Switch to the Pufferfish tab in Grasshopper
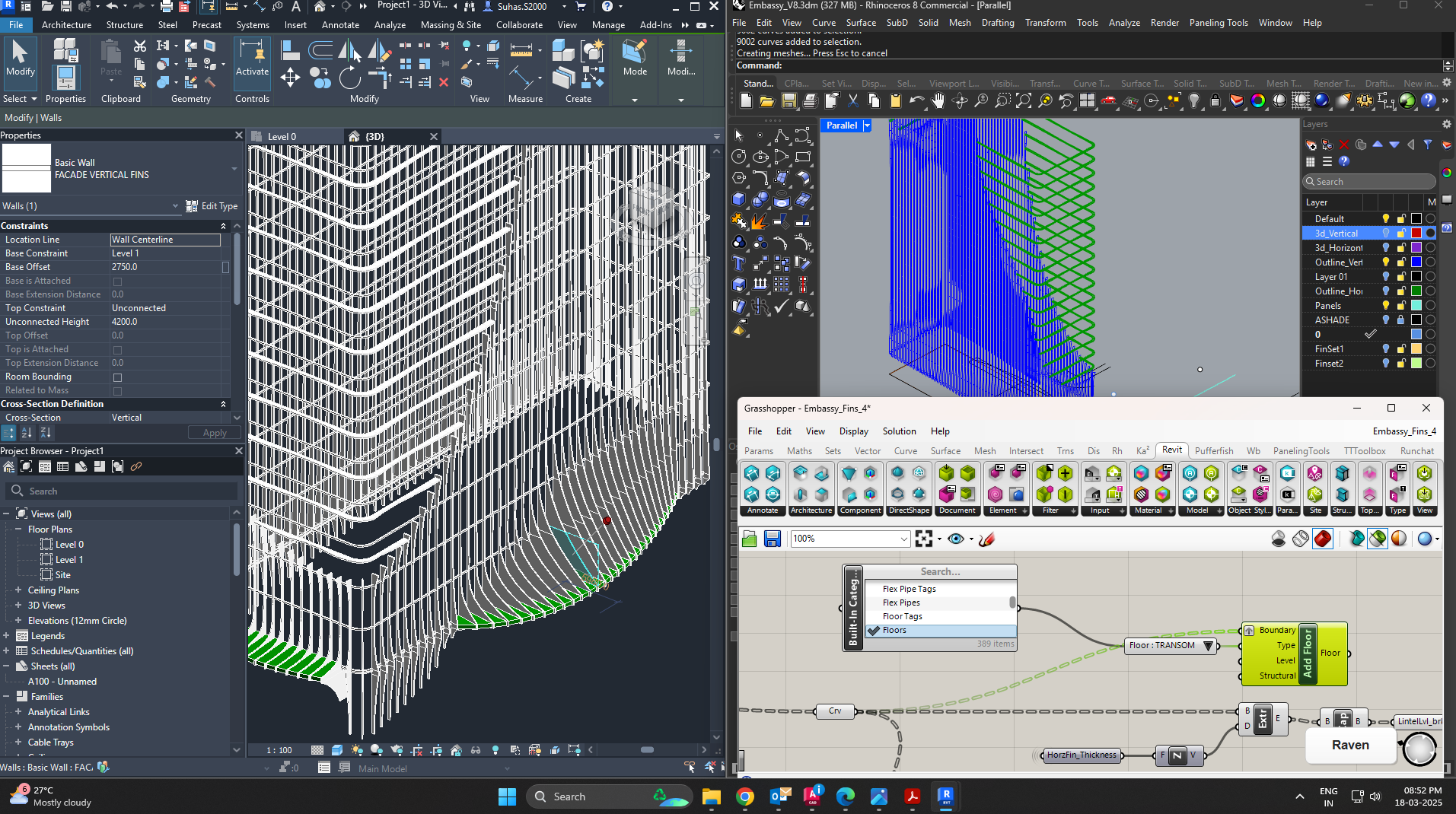 point(1213,451)
